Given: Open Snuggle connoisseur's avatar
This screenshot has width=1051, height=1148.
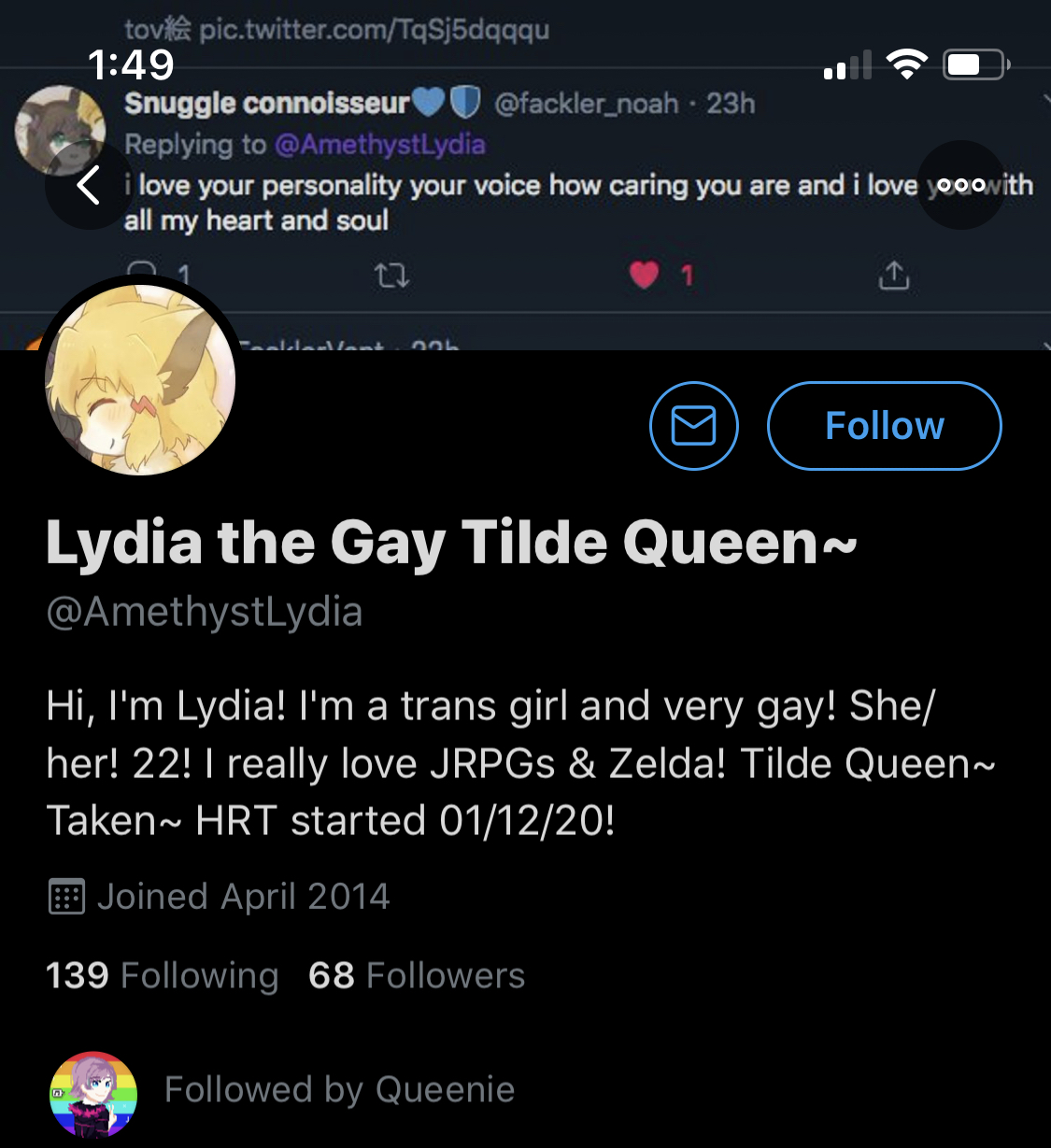Looking at the screenshot, I should (x=60, y=130).
